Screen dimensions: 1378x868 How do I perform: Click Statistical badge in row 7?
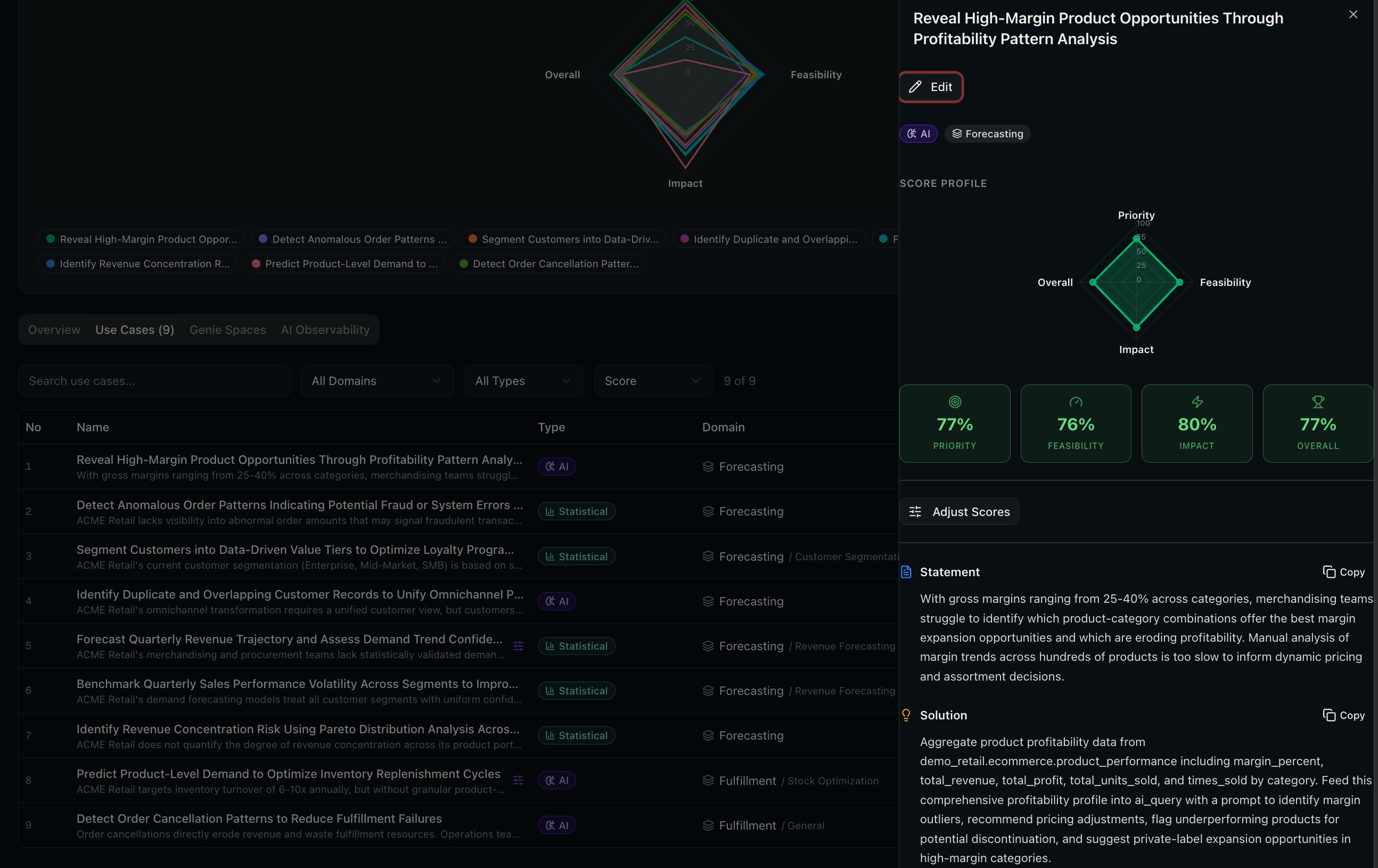pos(576,736)
